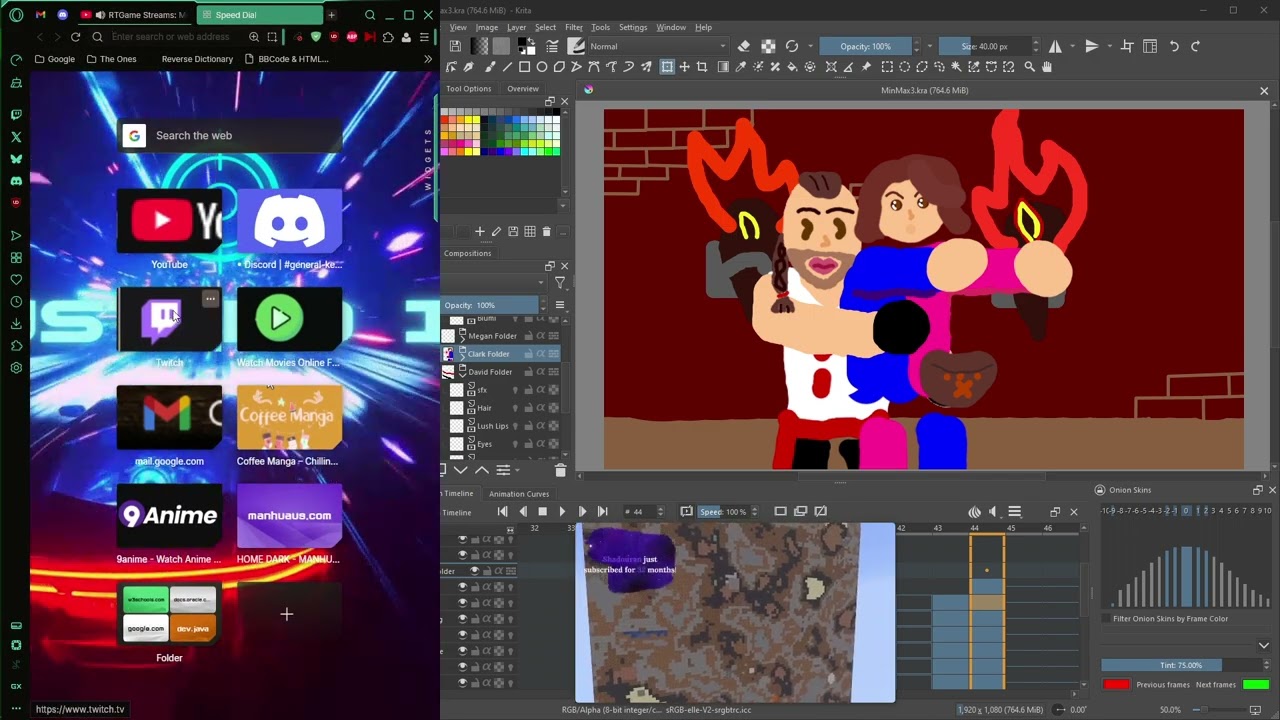This screenshot has height=720, width=1280.
Task: Open the Layer menu in Krita
Action: pos(516,27)
